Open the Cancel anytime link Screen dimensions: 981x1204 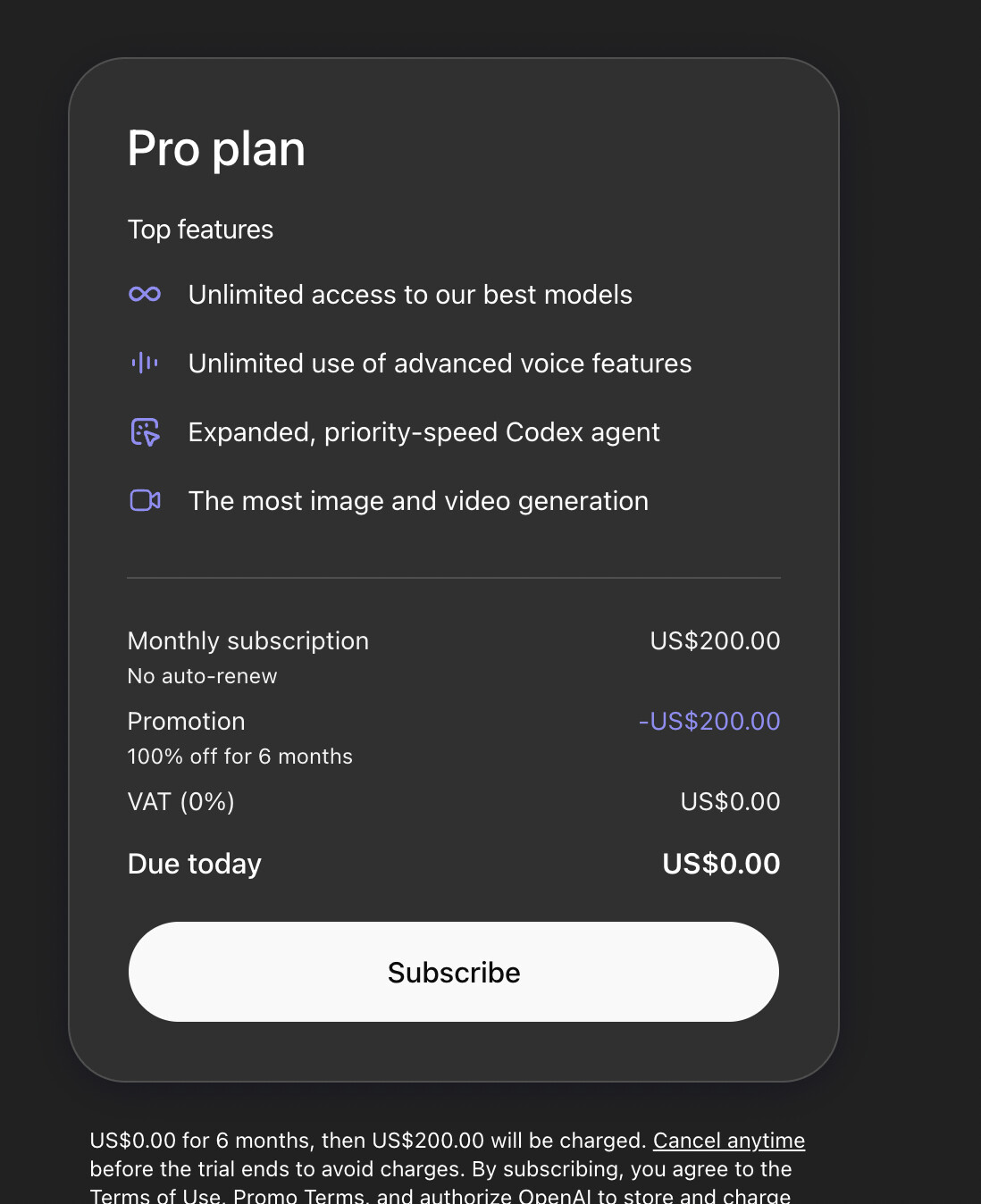coord(728,1141)
